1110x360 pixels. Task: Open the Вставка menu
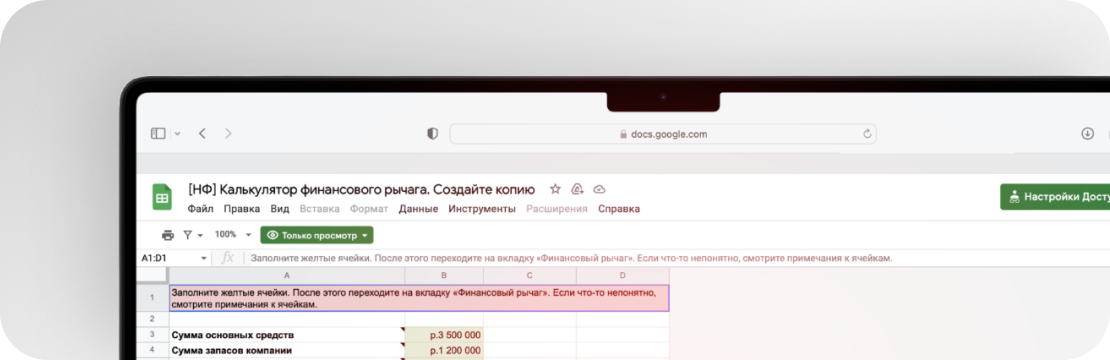(319, 209)
